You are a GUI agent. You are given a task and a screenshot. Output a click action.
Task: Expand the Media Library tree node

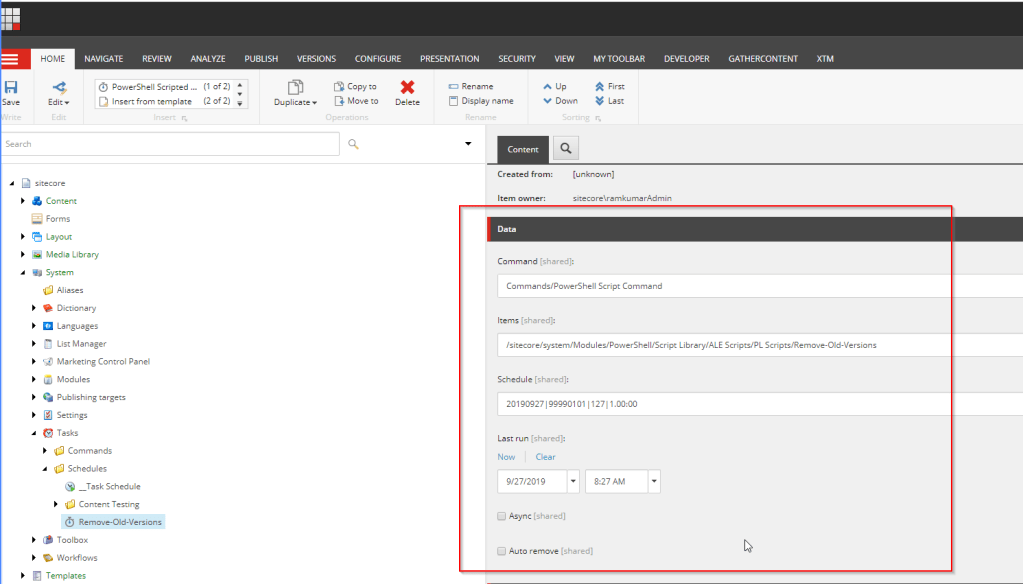[x=23, y=255]
